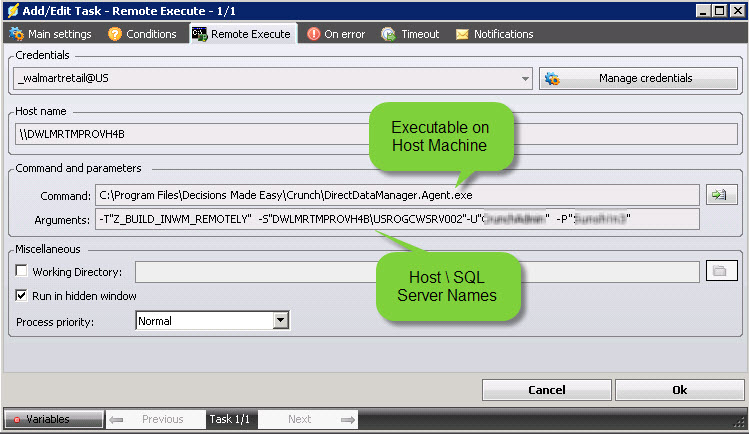This screenshot has width=749, height=434.
Task: Enable the Working Directory checkbox
Action: [x=22, y=272]
